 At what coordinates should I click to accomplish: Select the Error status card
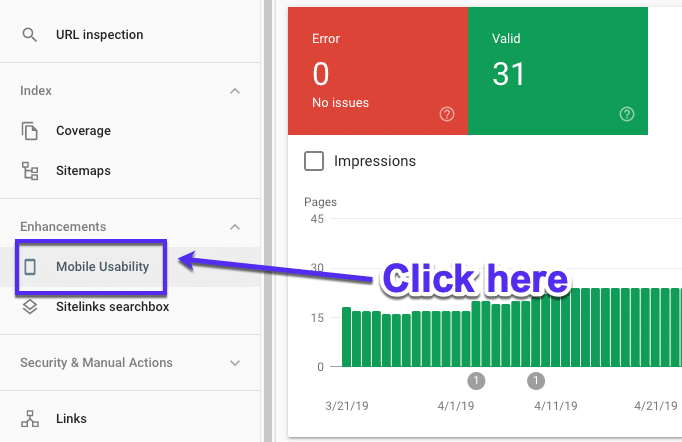coord(377,70)
